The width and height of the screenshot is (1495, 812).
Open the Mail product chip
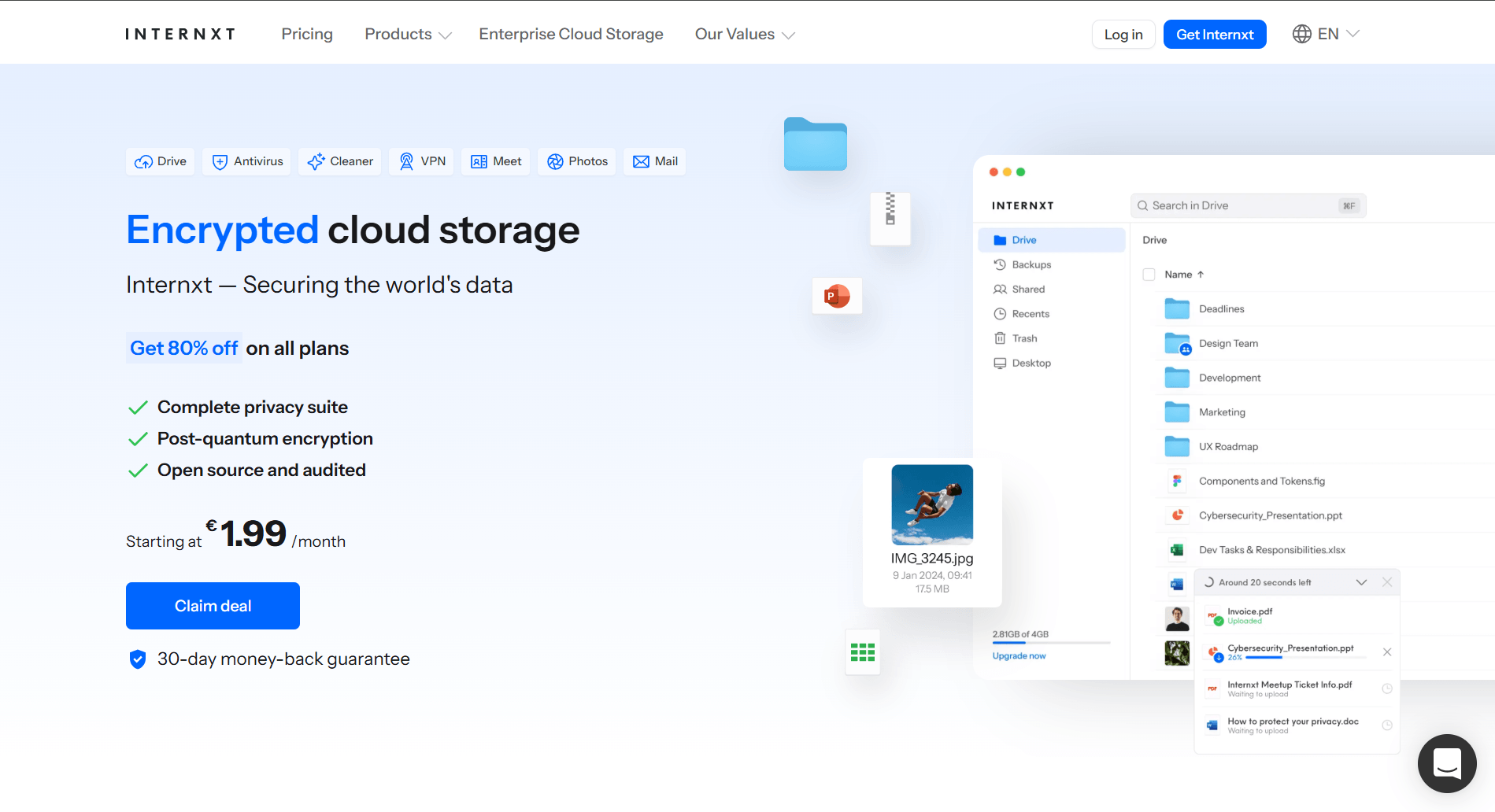point(655,161)
